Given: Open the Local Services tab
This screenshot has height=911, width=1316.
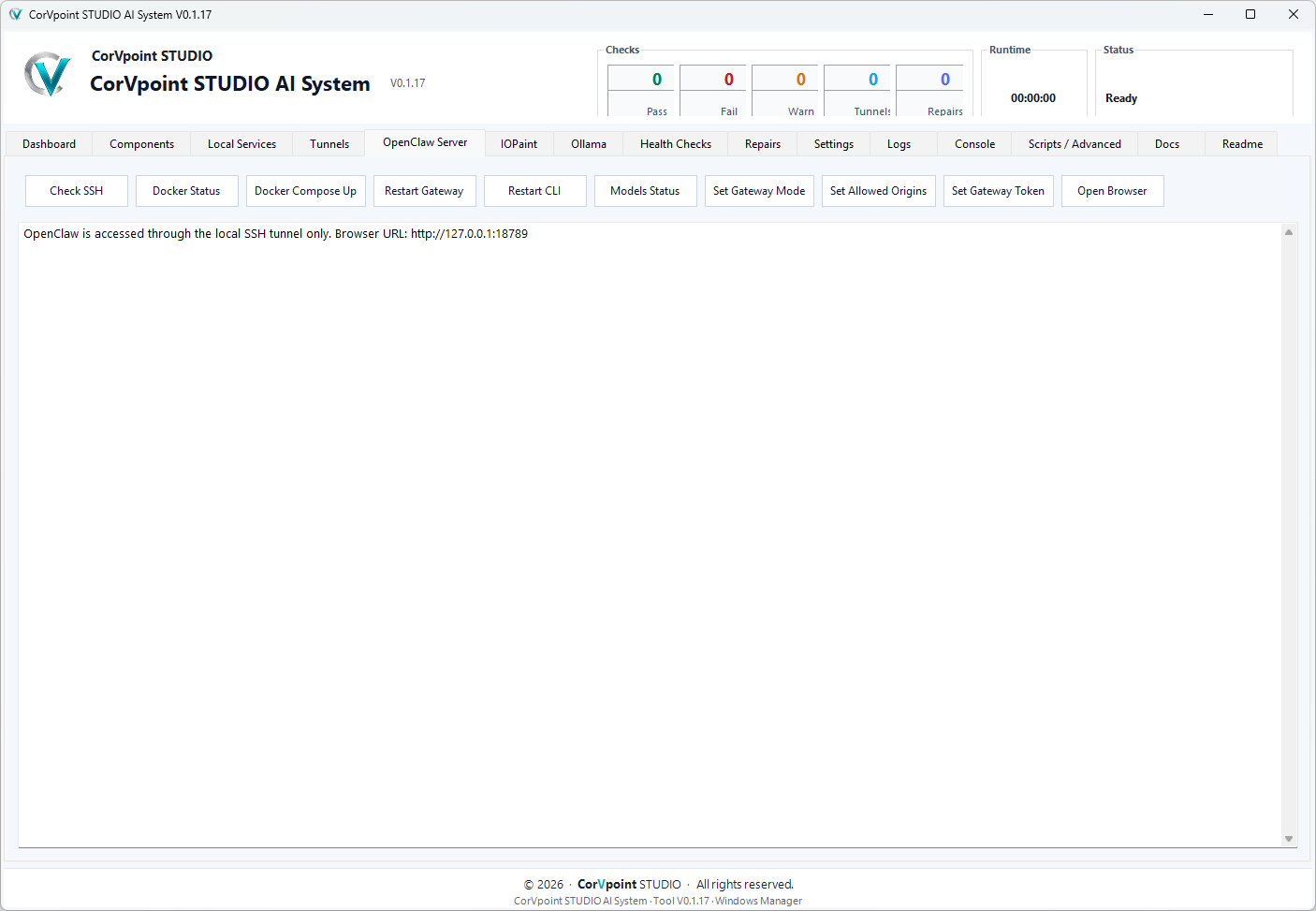Looking at the screenshot, I should [x=241, y=144].
